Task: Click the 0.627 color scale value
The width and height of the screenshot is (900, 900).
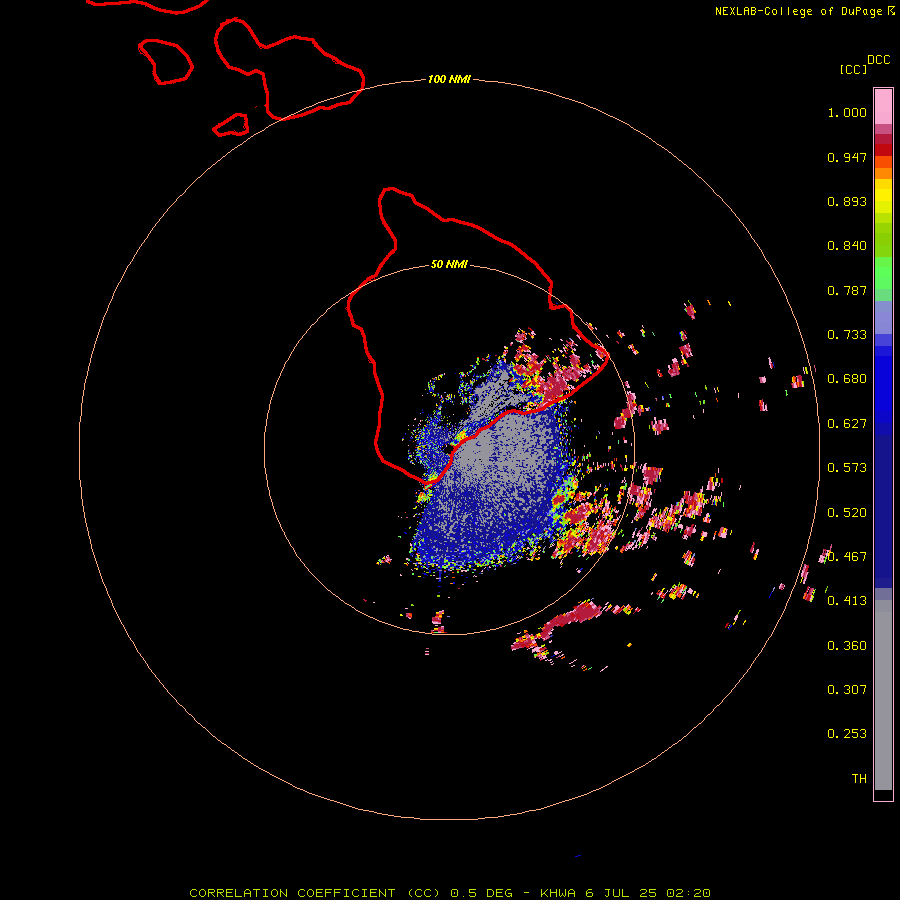Action: [x=847, y=424]
